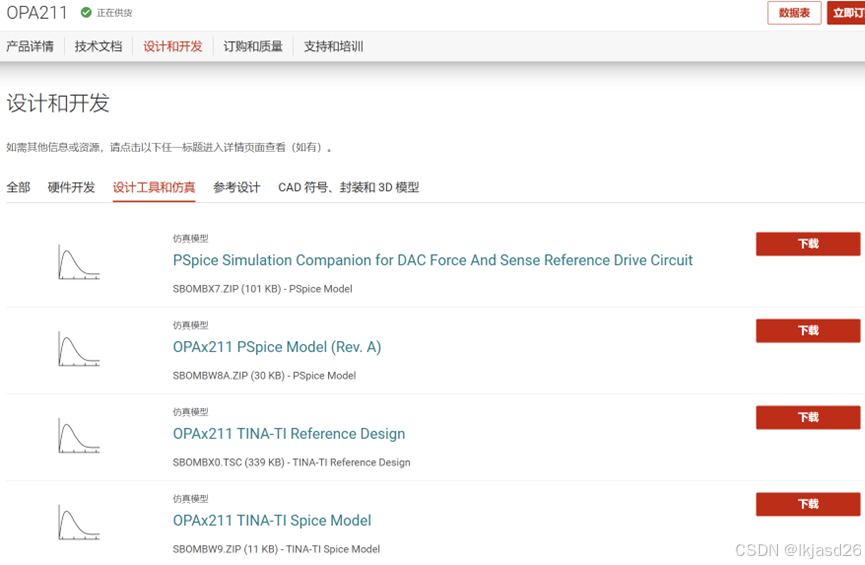This screenshot has height=565, width=865.
Task: Open CAD 符号、封装和 3D 模型 tab
Action: click(x=349, y=188)
